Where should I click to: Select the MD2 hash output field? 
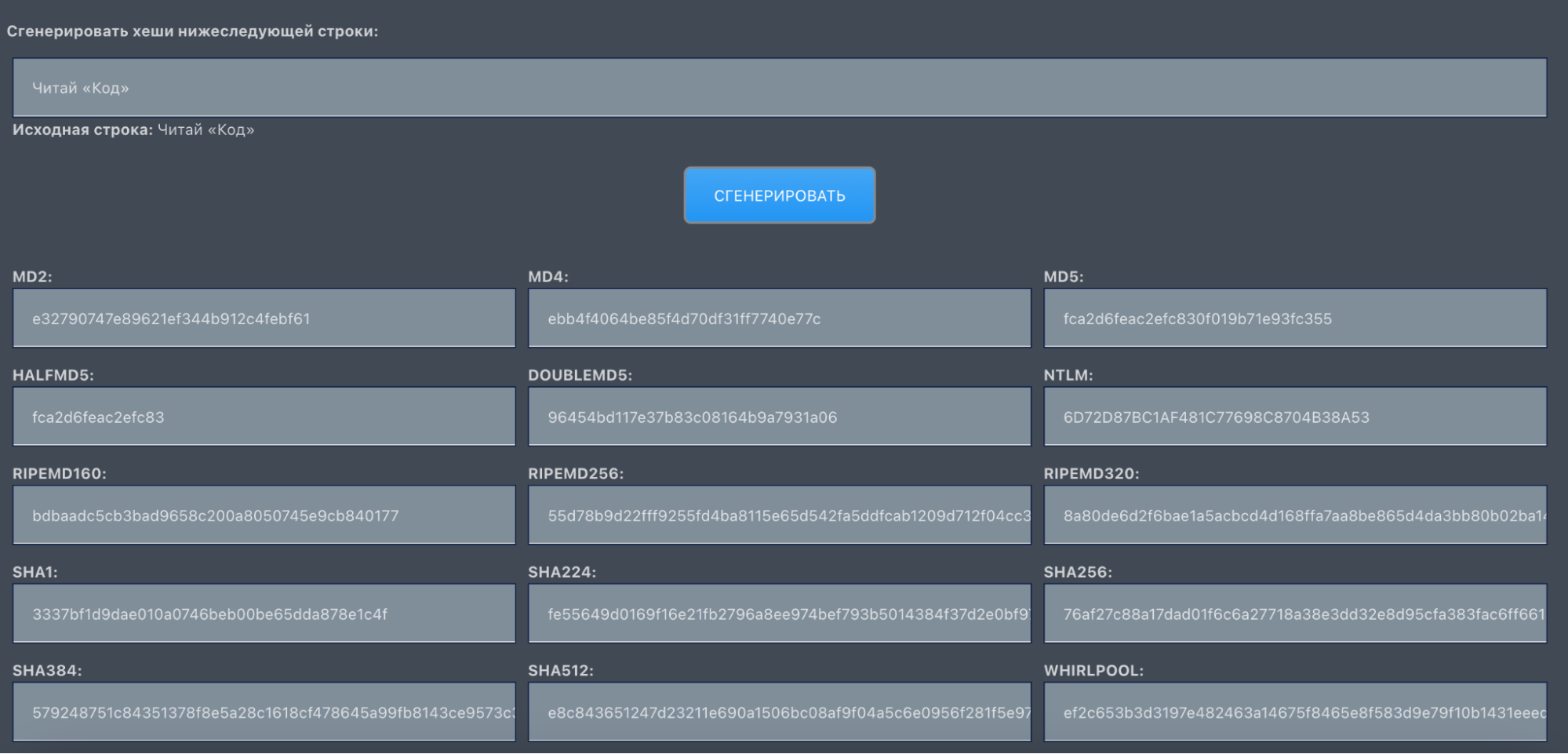pyautogui.click(x=264, y=319)
